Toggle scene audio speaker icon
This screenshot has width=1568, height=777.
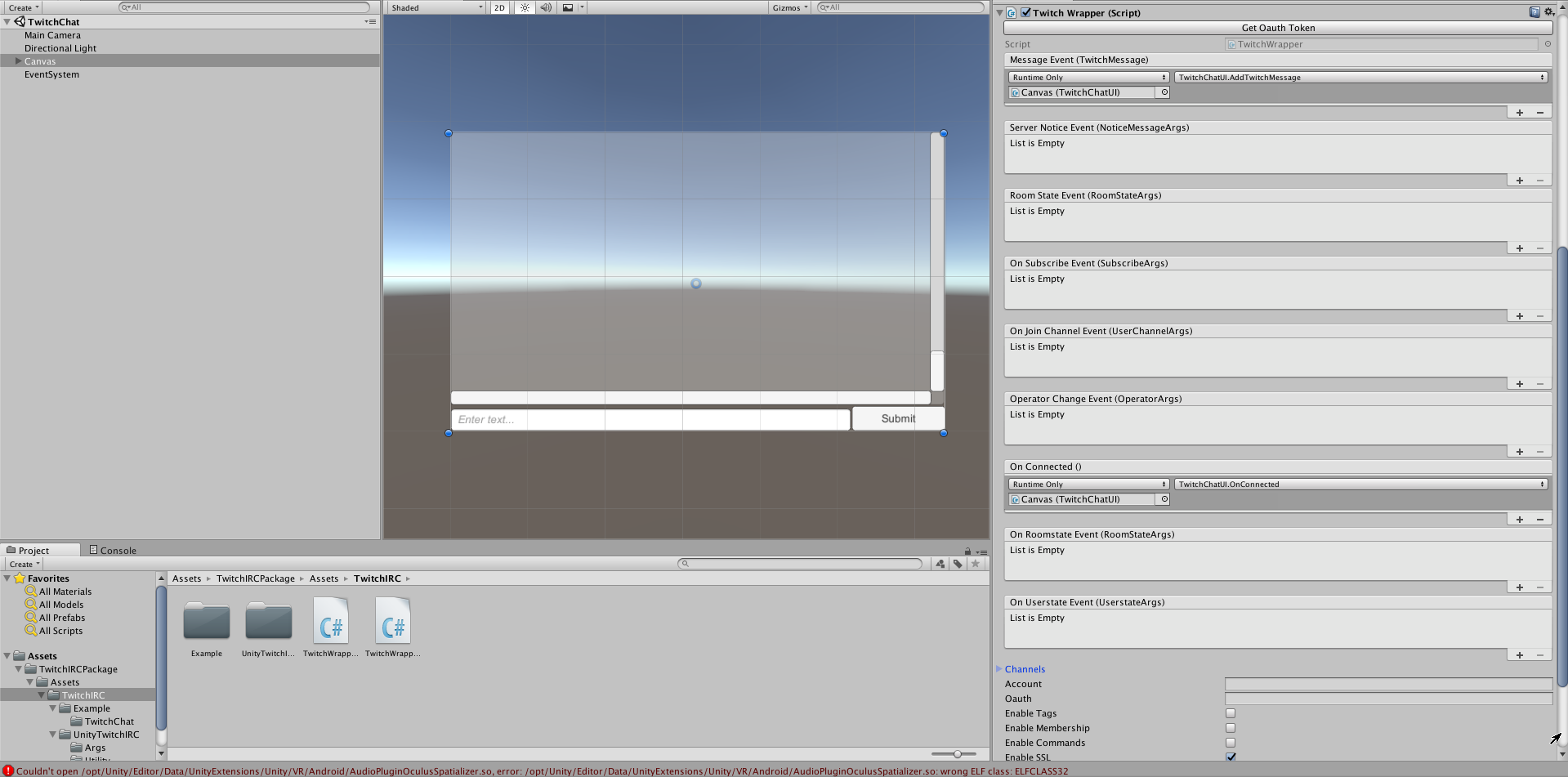click(x=546, y=7)
